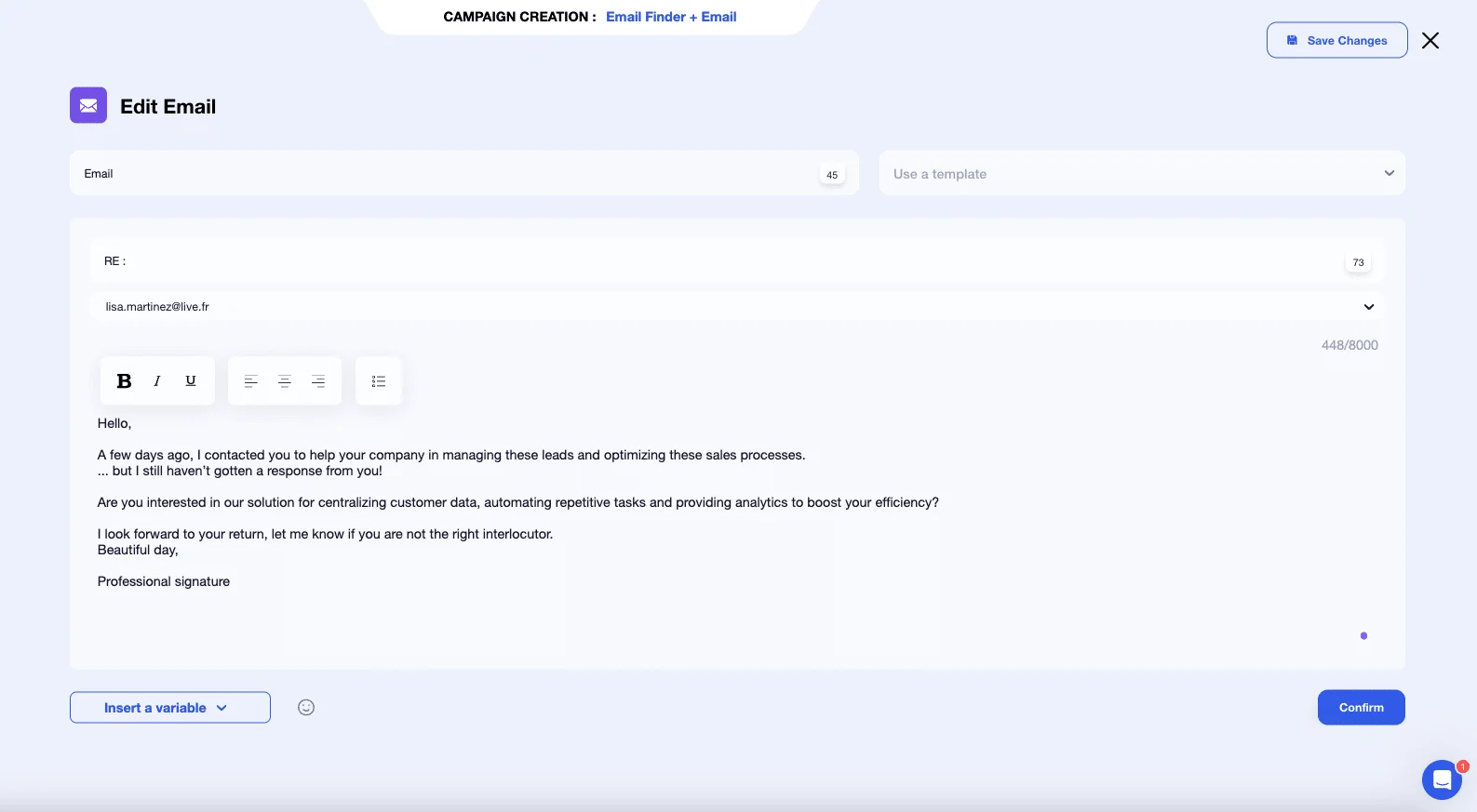Align text to the left

251,381
